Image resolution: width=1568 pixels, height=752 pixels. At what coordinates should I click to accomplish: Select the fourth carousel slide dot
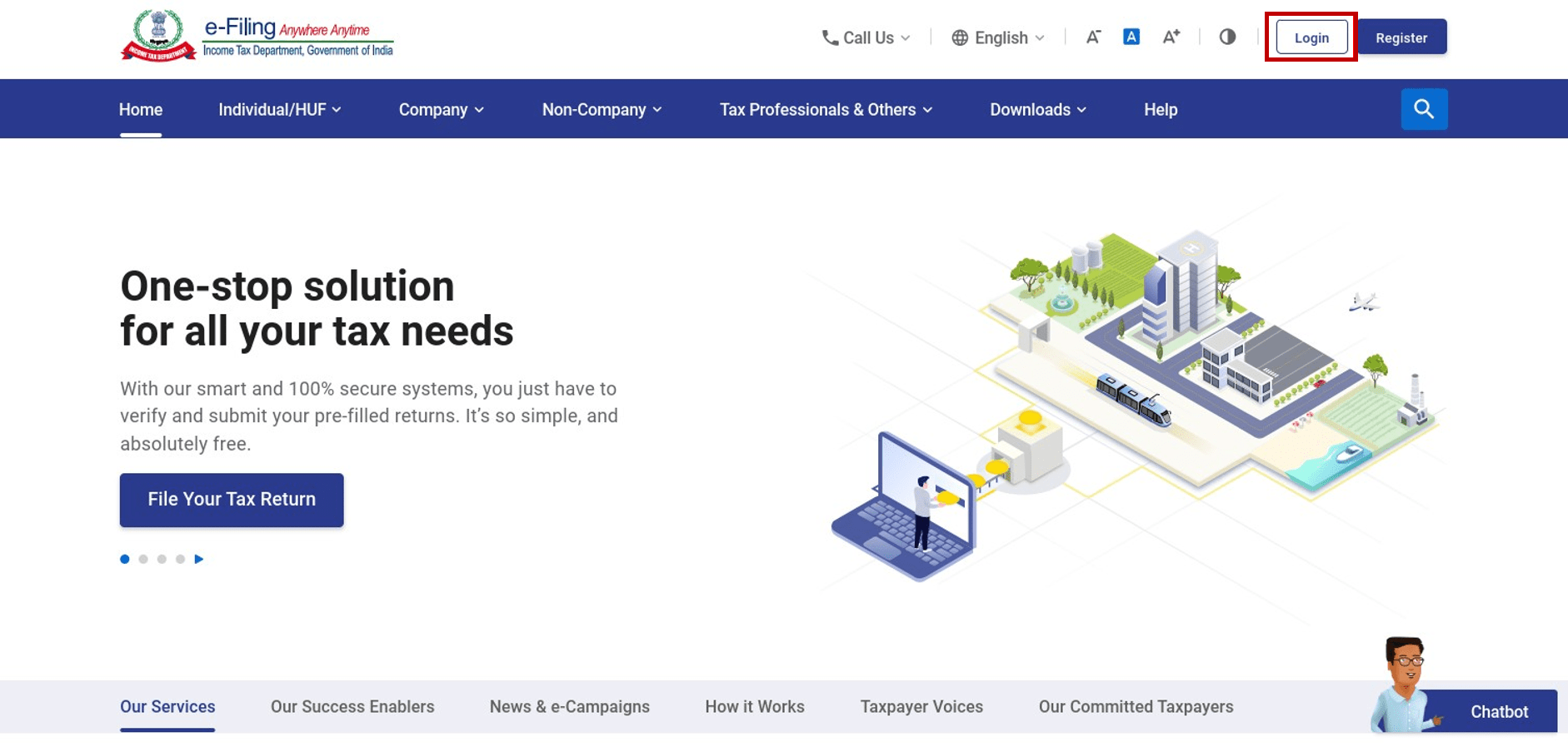pyautogui.click(x=180, y=559)
